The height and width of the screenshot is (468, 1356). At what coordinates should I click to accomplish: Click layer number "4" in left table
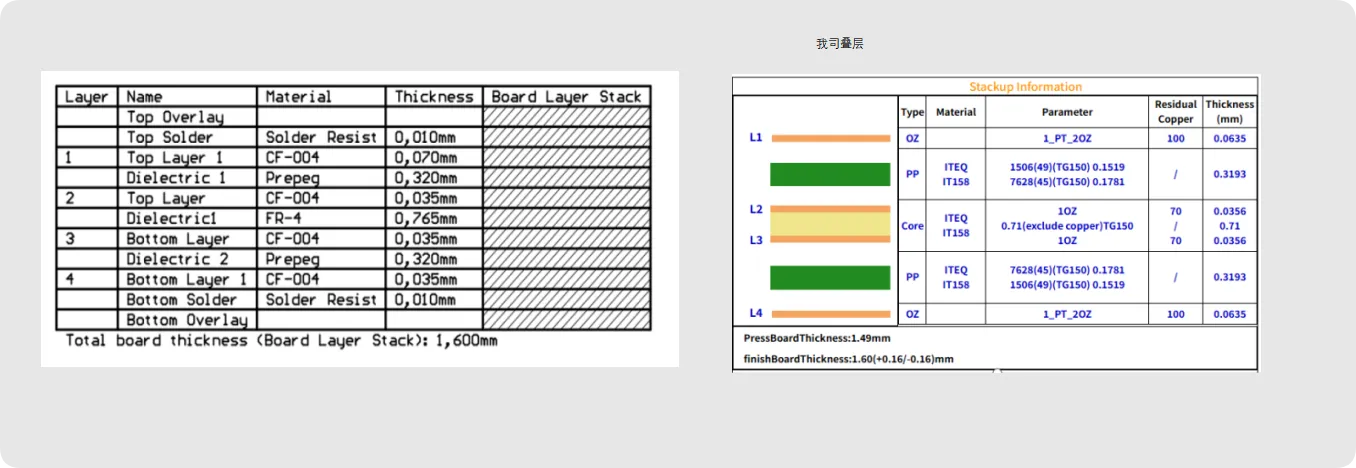click(x=69, y=279)
